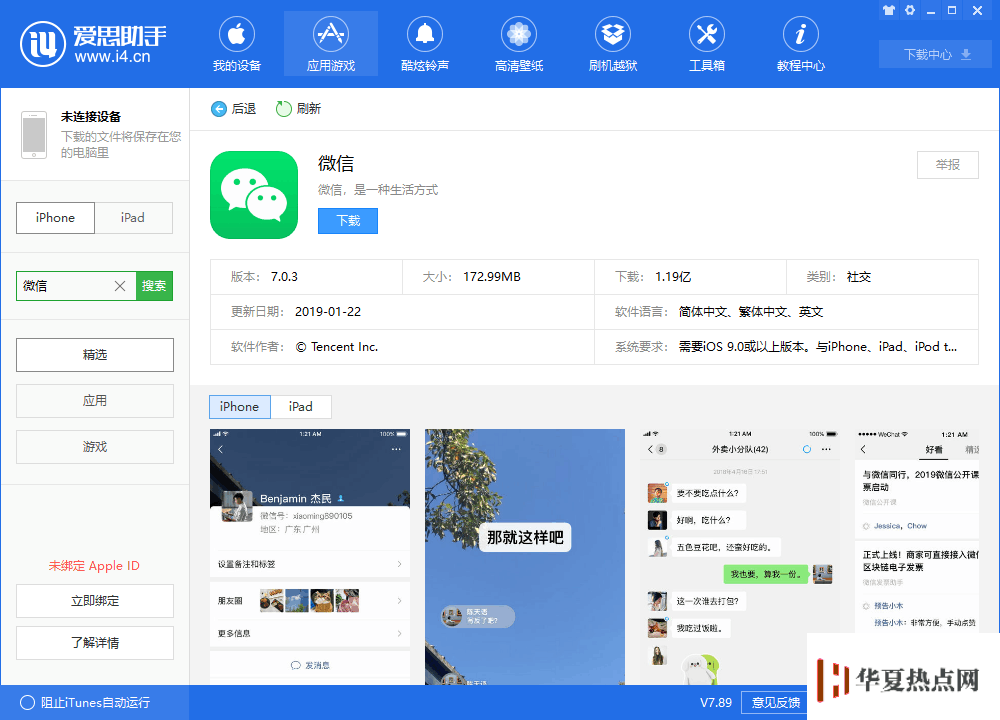Click the category value 社交
The width and height of the screenshot is (1000, 720).
click(858, 277)
